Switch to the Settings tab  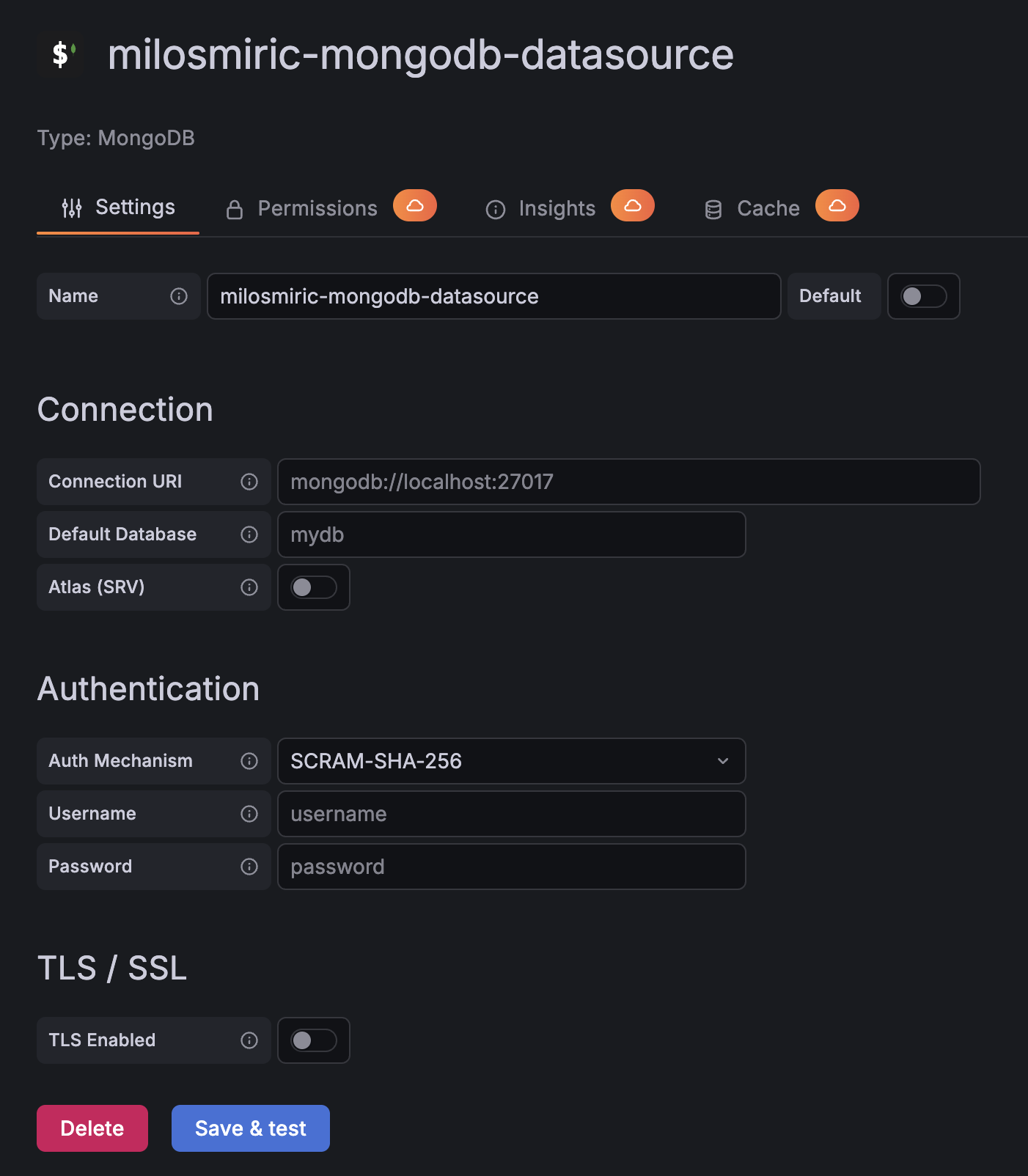point(118,208)
